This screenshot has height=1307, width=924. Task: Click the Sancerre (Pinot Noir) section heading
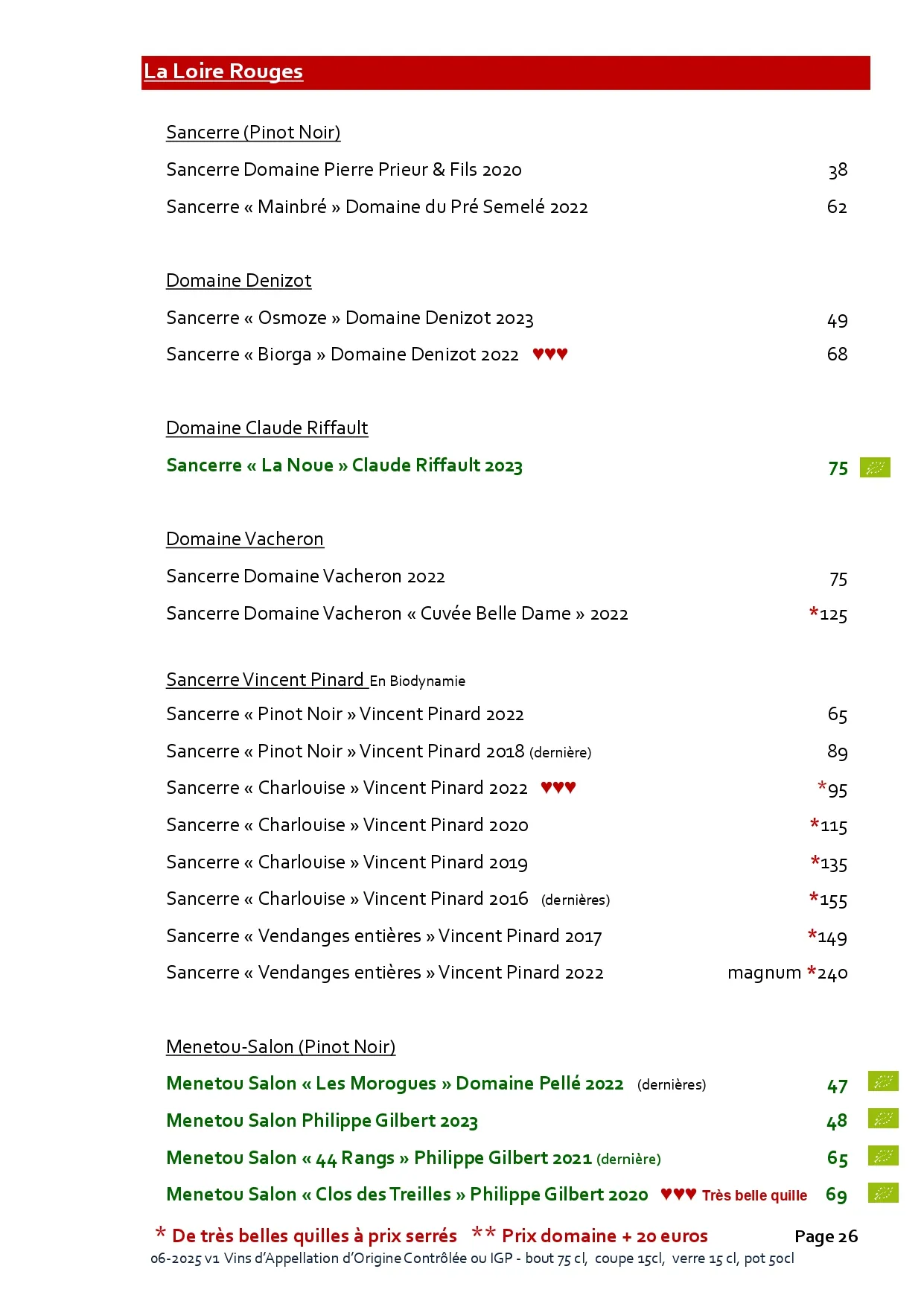[253, 133]
